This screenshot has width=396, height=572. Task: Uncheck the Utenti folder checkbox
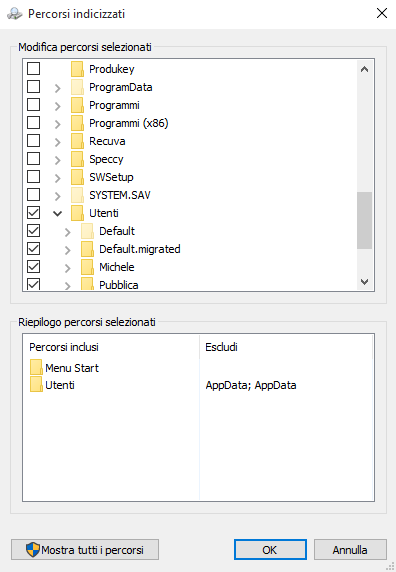(x=34, y=213)
